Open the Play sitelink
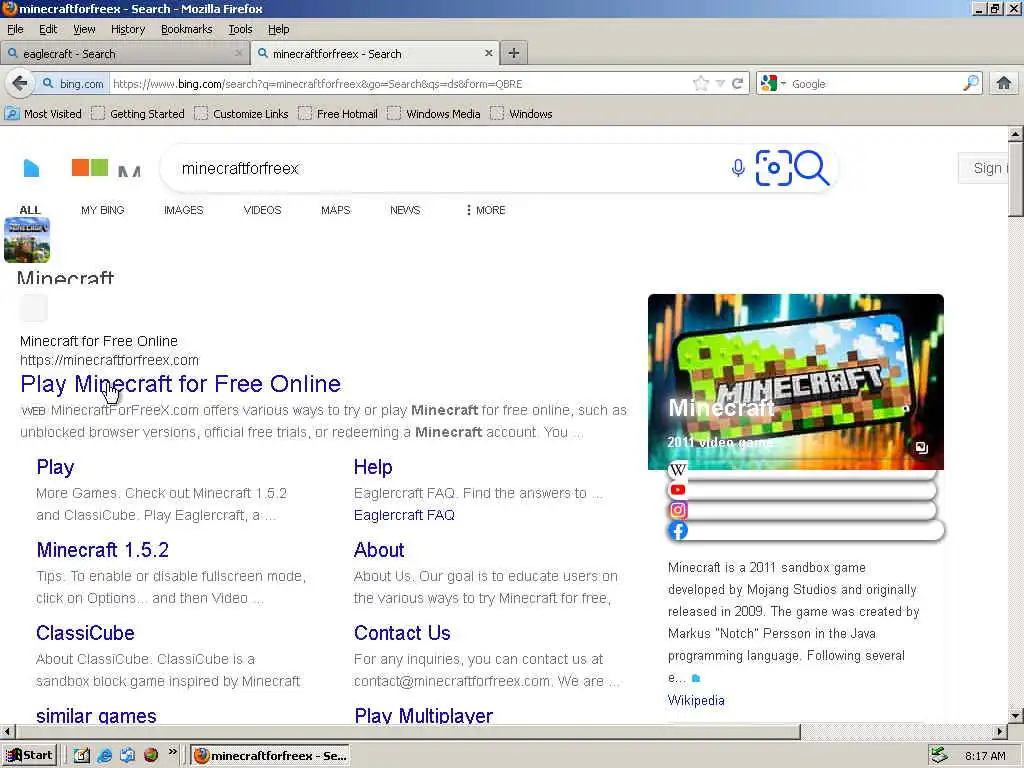The image size is (1024, 768). (56, 467)
